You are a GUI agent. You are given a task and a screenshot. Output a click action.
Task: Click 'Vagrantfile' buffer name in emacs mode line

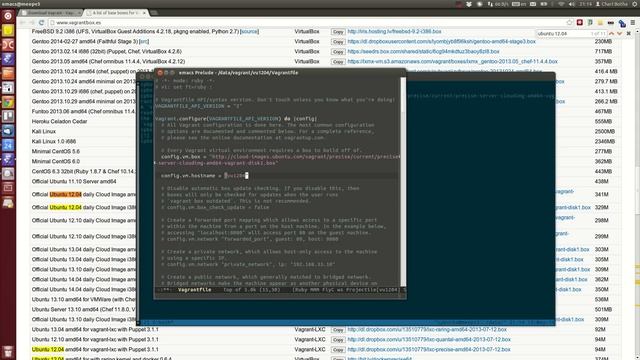[x=195, y=290]
